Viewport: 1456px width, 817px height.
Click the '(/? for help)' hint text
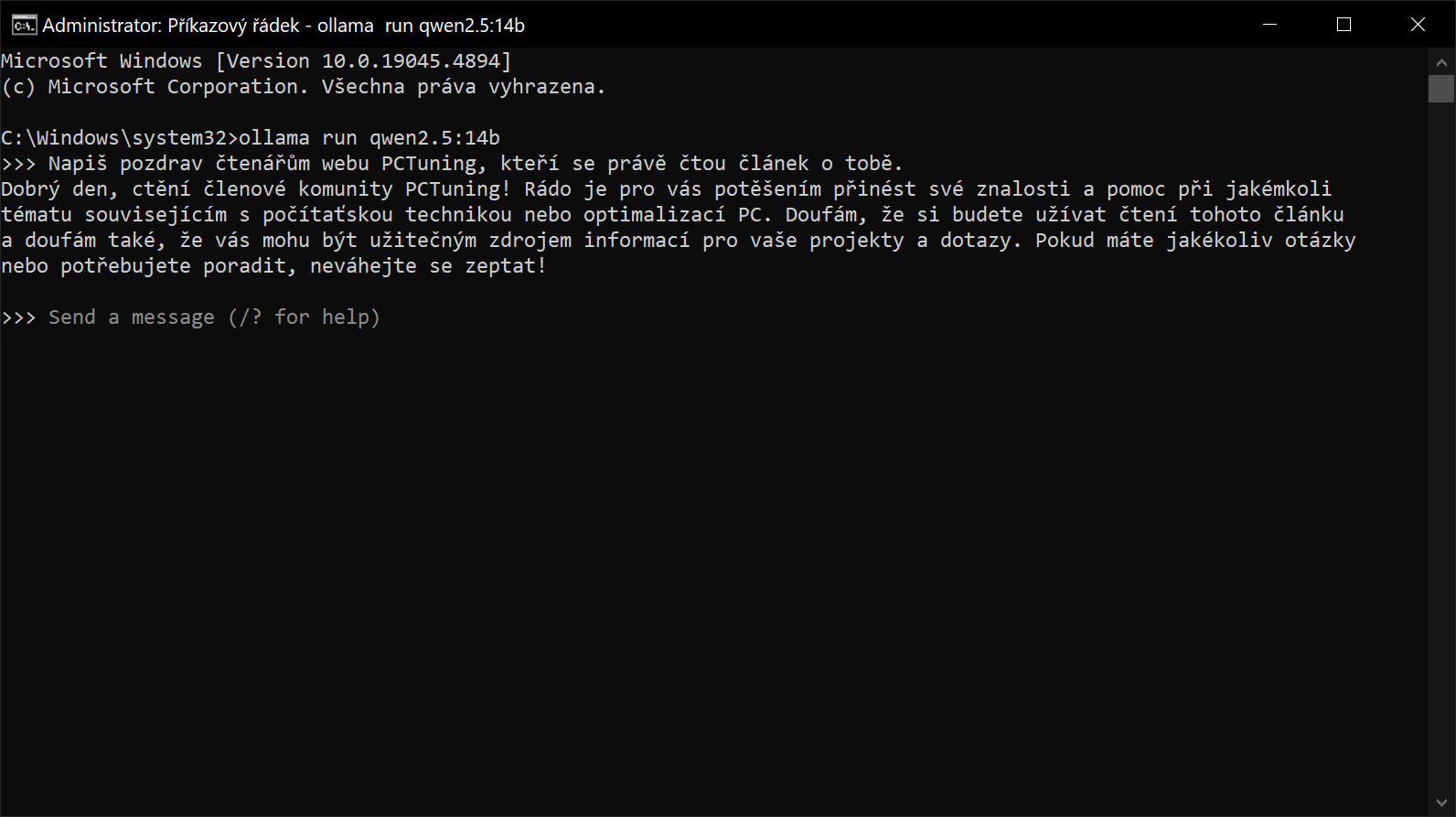pyautogui.click(x=304, y=317)
